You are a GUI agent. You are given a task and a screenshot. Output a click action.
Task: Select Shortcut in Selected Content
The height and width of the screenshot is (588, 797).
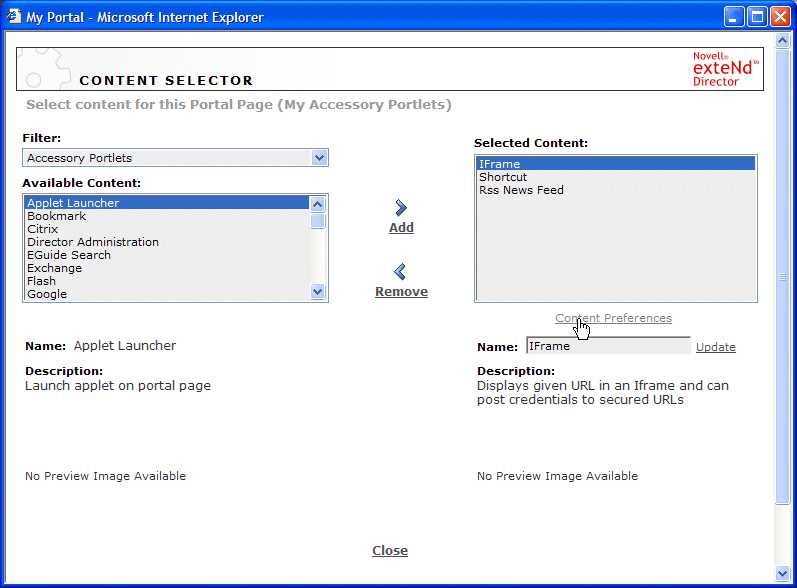coord(503,177)
